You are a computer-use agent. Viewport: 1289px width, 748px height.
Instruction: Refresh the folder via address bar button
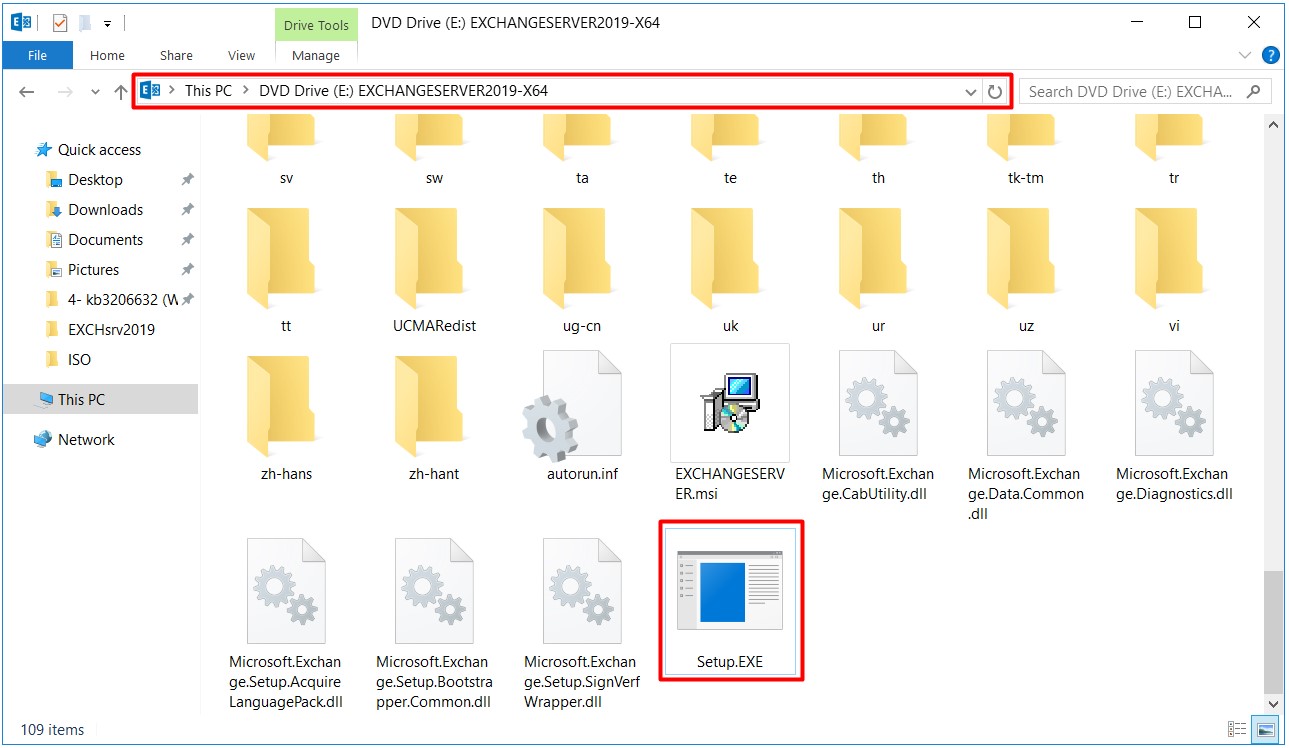click(994, 91)
